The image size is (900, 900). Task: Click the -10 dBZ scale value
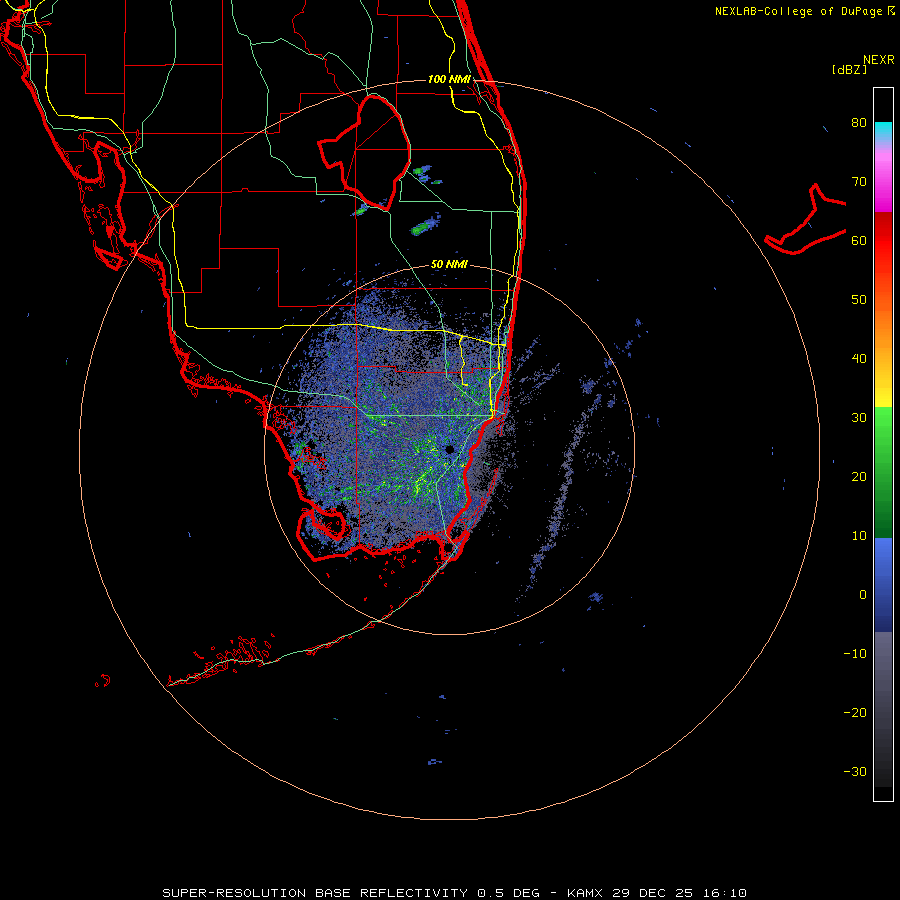click(855, 654)
